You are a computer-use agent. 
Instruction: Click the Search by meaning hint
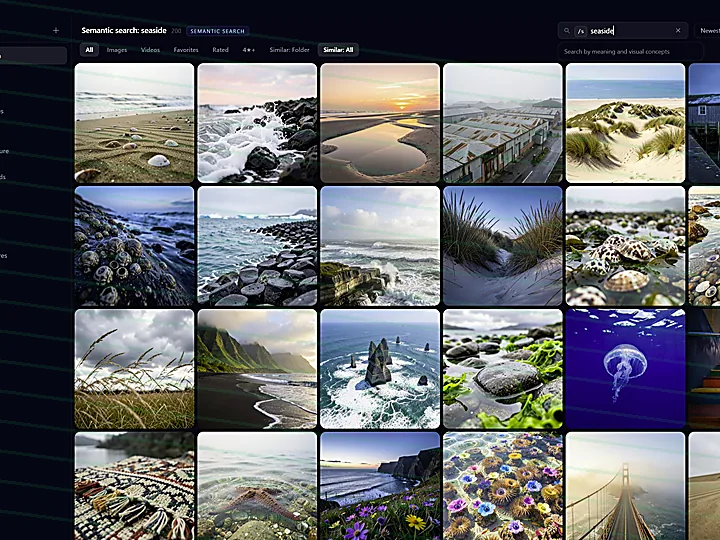616,51
